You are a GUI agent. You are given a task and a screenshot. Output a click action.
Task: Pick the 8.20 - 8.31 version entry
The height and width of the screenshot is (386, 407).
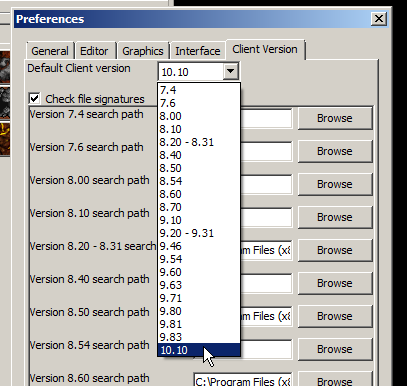pyautogui.click(x=199, y=142)
